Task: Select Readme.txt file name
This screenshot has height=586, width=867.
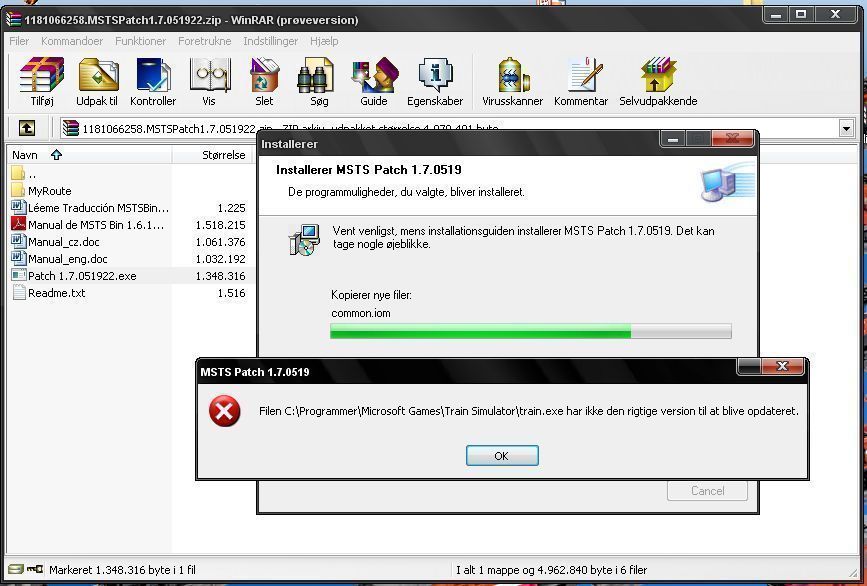Action: click(x=56, y=293)
